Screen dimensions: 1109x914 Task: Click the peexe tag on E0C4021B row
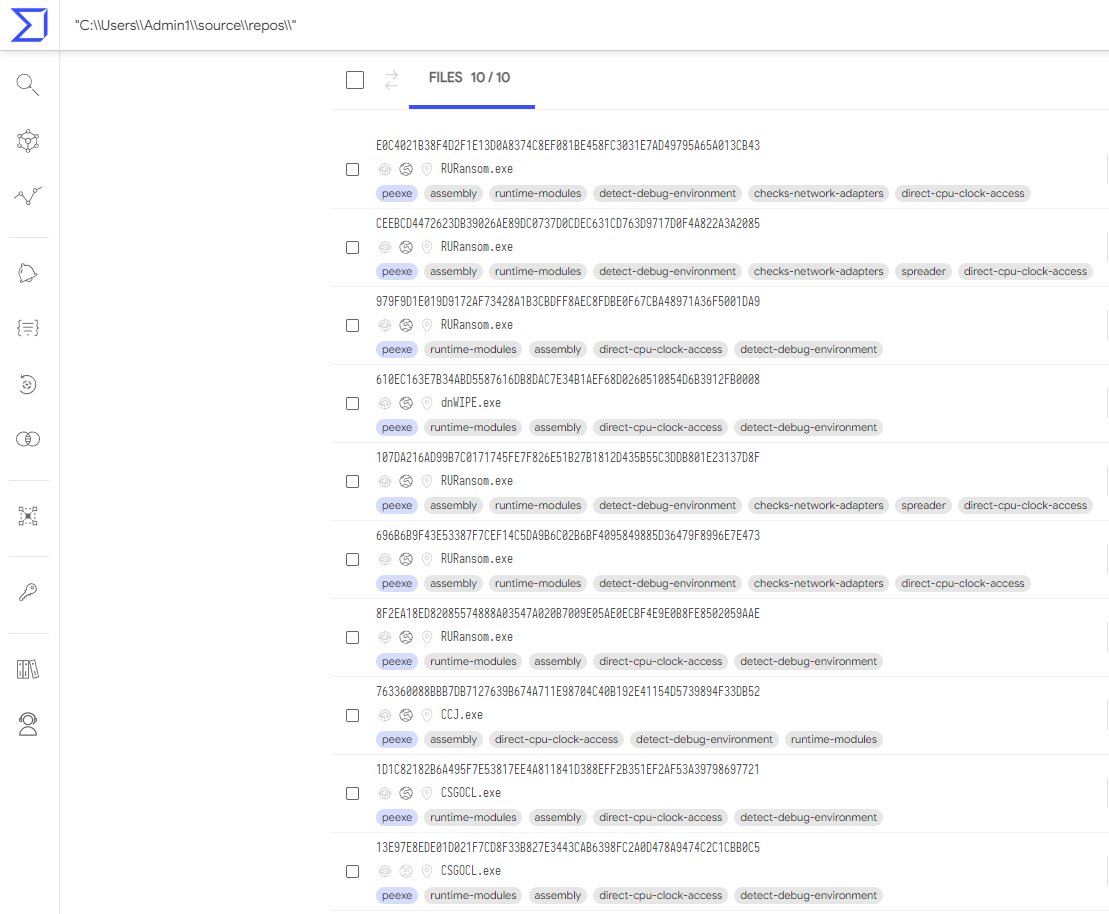pyautogui.click(x=397, y=193)
